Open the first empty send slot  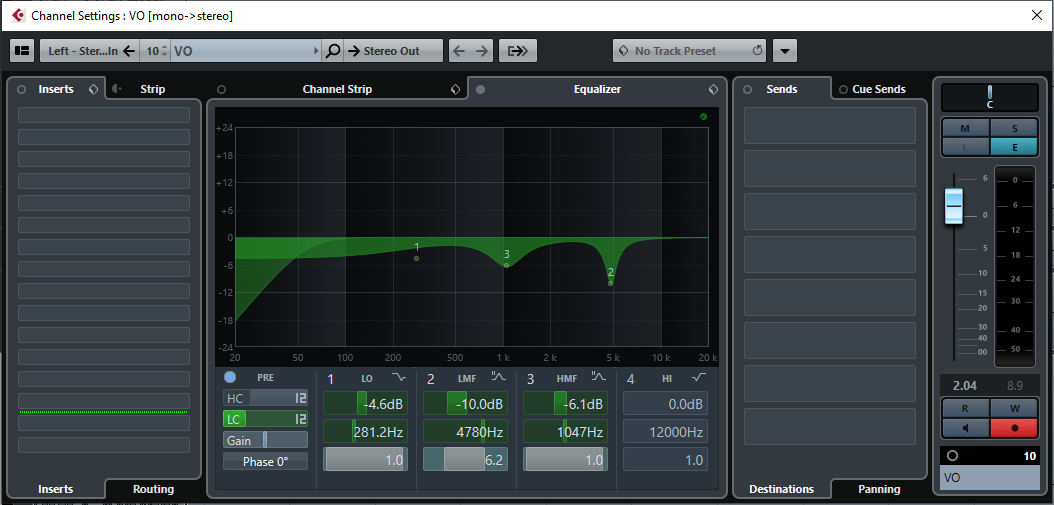point(829,125)
